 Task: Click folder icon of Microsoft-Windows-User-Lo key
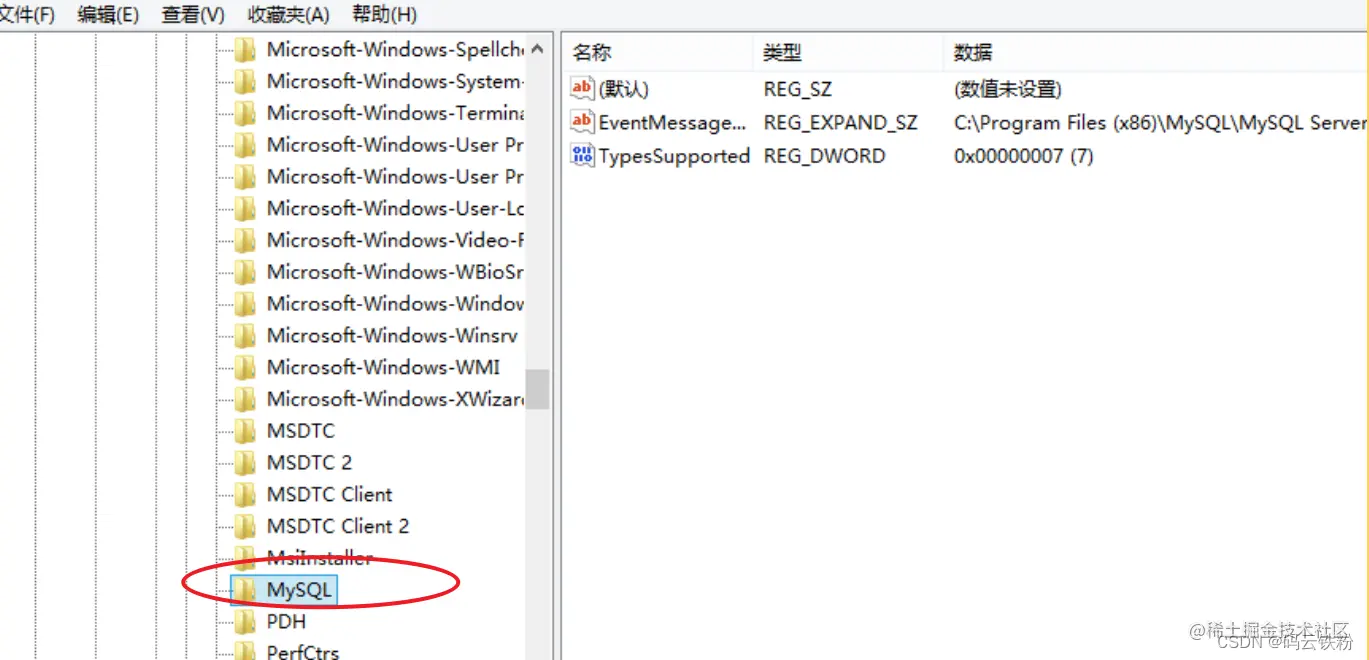pos(244,209)
